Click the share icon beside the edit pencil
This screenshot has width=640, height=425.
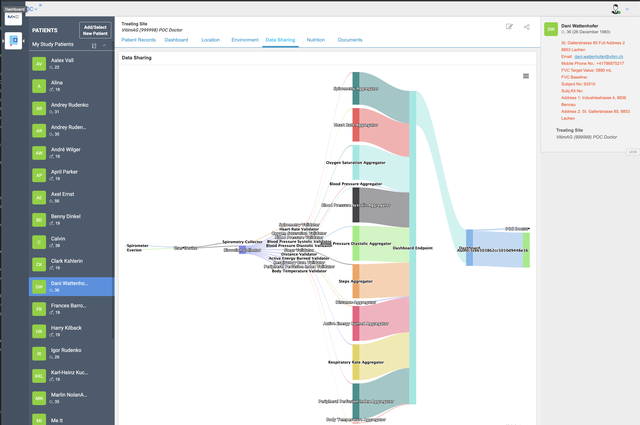(x=527, y=27)
